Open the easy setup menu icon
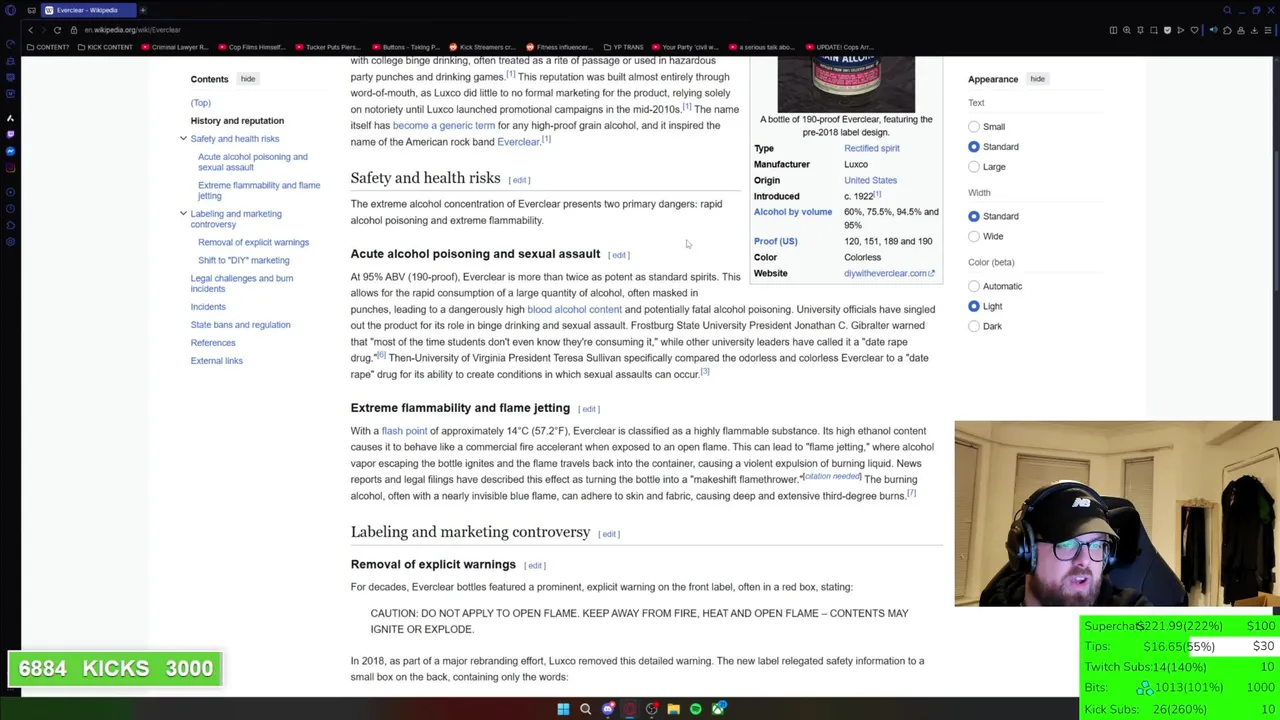The width and height of the screenshot is (1280, 720). [x=1268, y=30]
